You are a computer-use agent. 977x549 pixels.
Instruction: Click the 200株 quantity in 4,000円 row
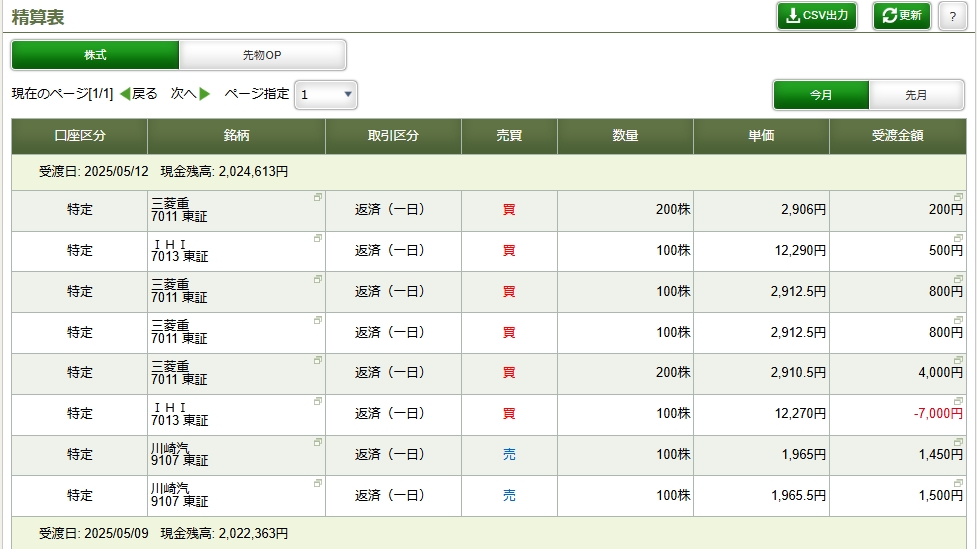(x=673, y=373)
